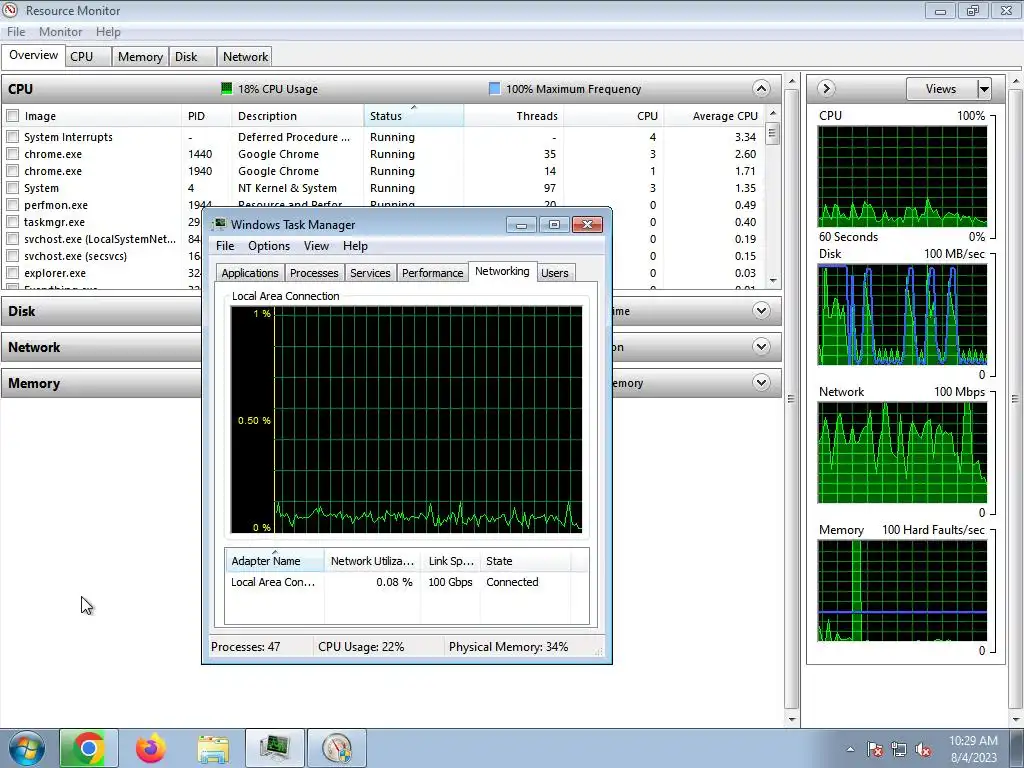Open Resource Monitor Monitor menu

(60, 31)
